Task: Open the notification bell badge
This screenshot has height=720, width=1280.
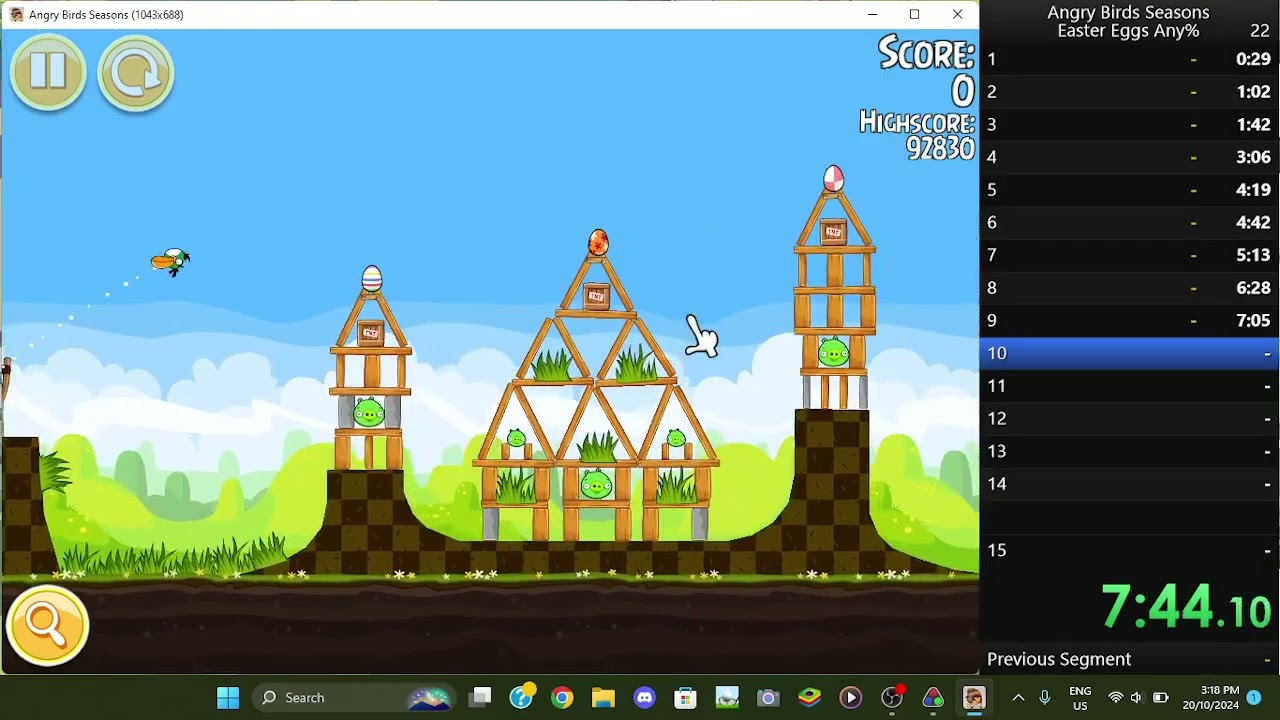Action: click(x=1254, y=698)
